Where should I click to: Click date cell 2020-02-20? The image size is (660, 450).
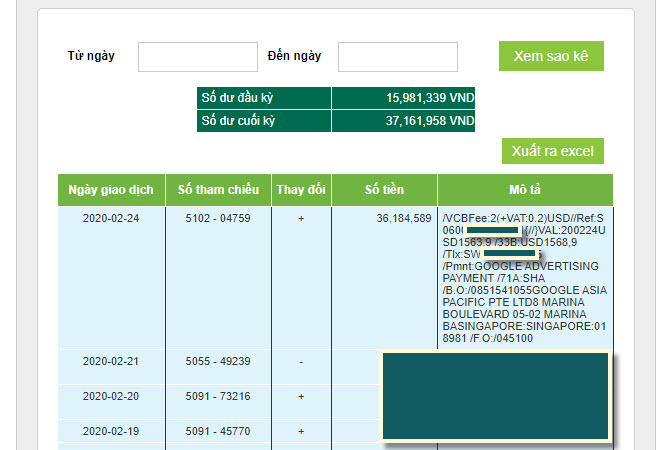click(111, 396)
